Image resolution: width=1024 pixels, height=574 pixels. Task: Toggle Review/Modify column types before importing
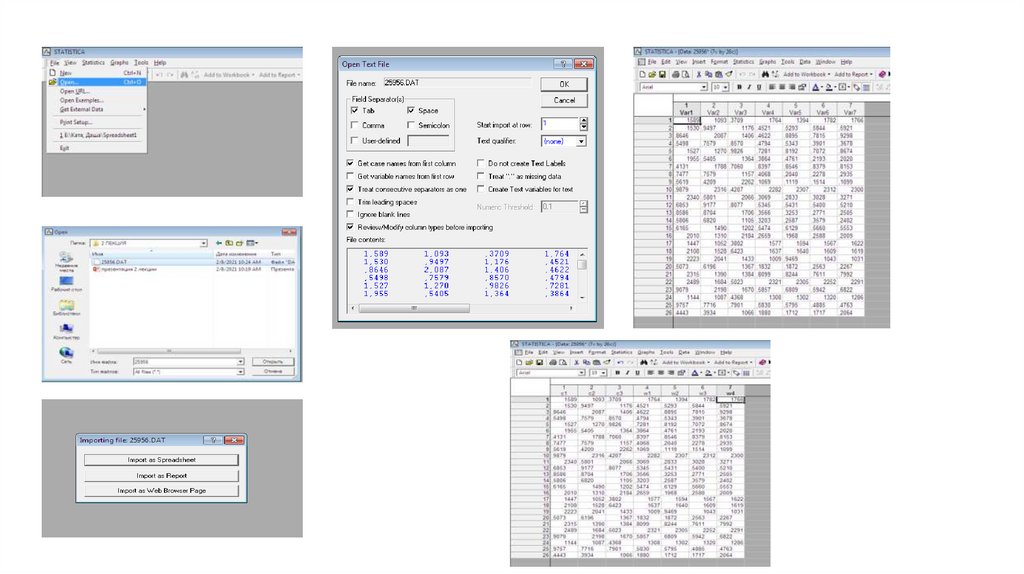350,227
